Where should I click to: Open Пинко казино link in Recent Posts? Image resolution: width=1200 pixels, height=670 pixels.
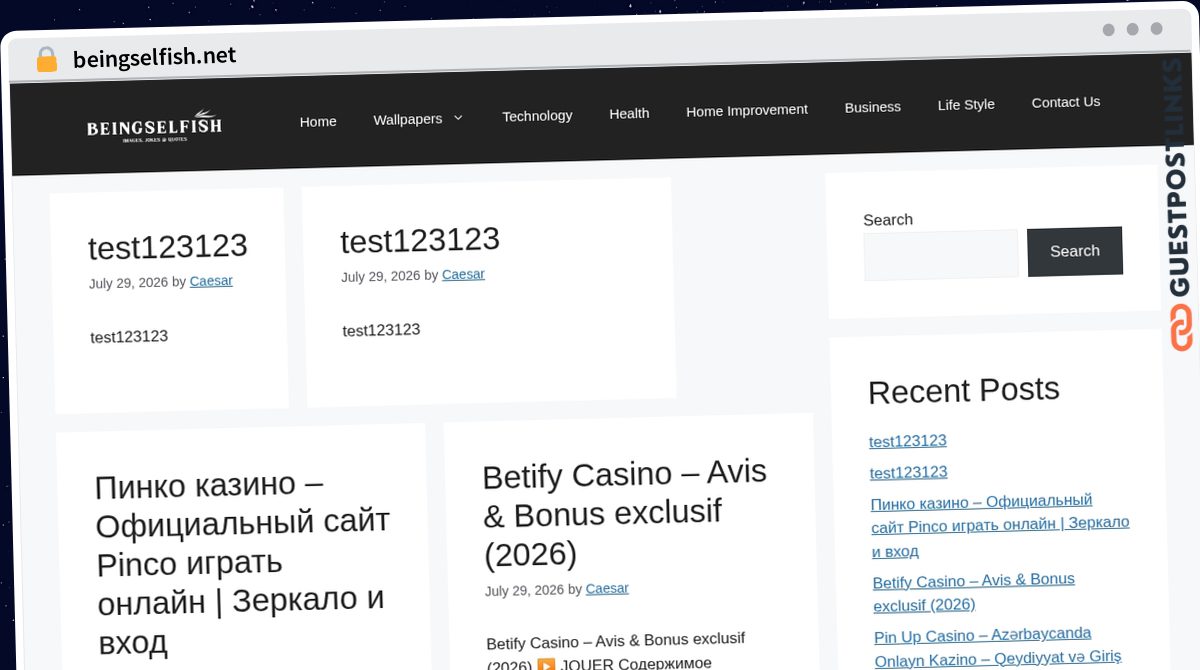pos(1000,525)
